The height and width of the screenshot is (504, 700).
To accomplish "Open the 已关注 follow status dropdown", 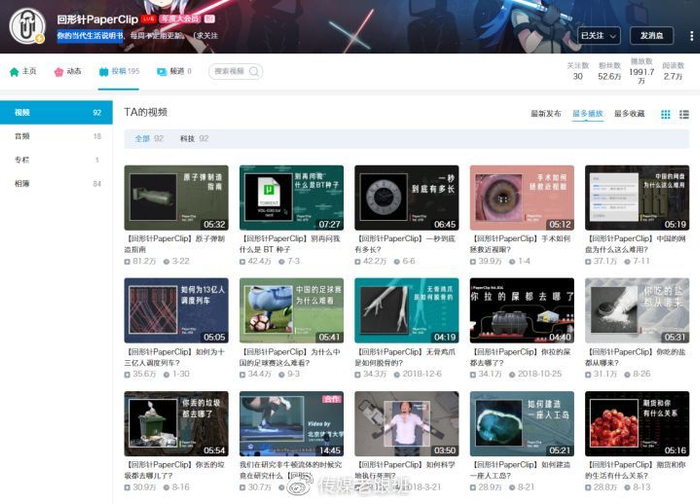I will click(x=597, y=35).
